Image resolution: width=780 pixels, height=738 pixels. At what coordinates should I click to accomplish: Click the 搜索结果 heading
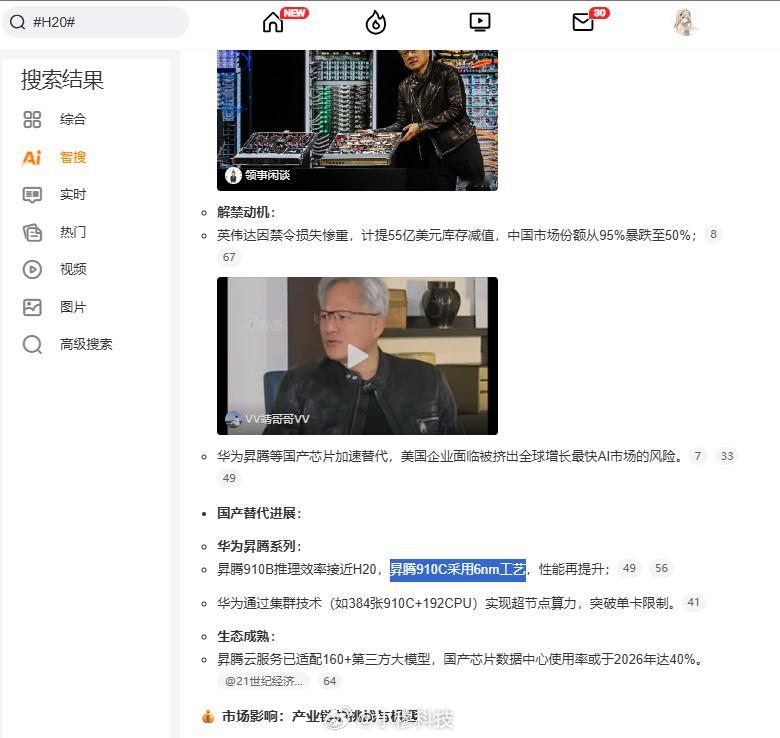point(62,80)
